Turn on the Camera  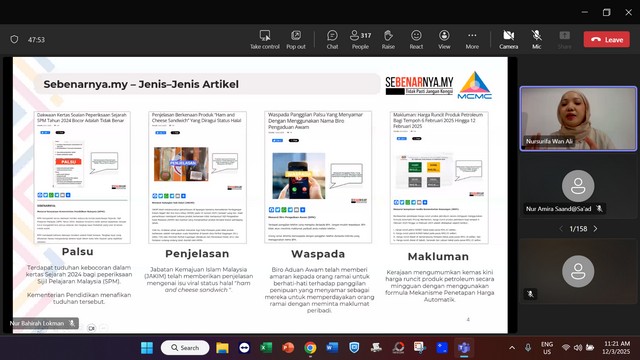[509, 40]
